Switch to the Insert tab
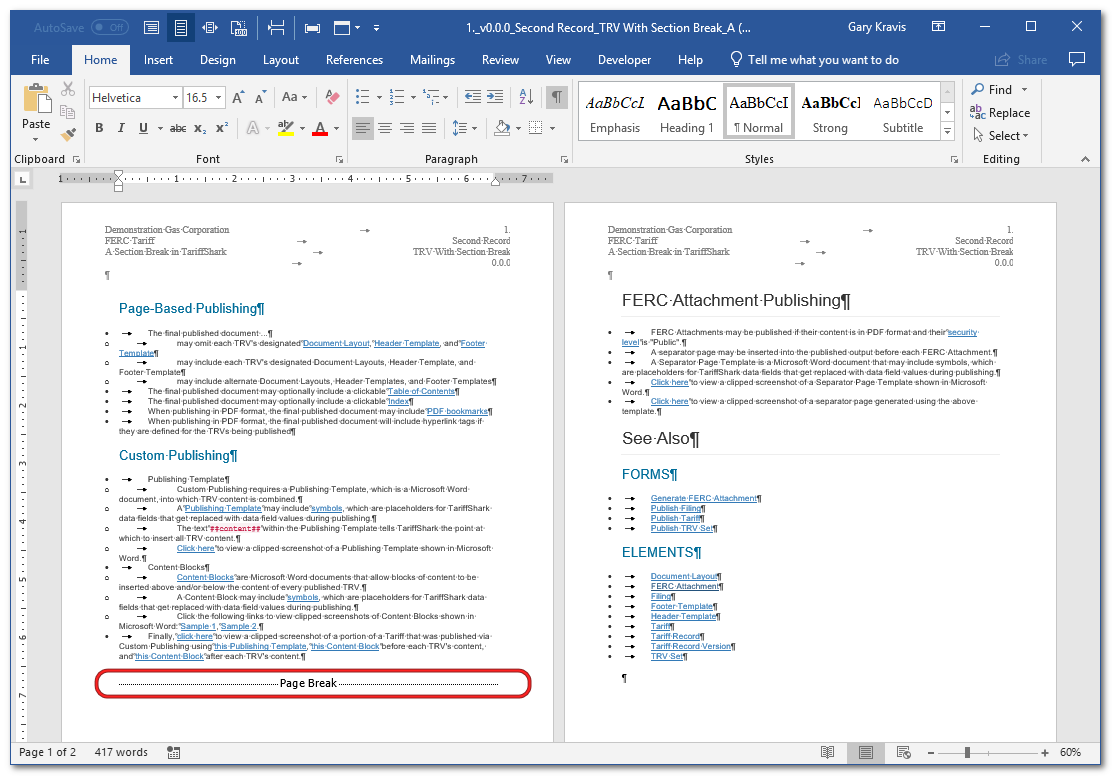This screenshot has height=776, width=1112. (x=158, y=60)
